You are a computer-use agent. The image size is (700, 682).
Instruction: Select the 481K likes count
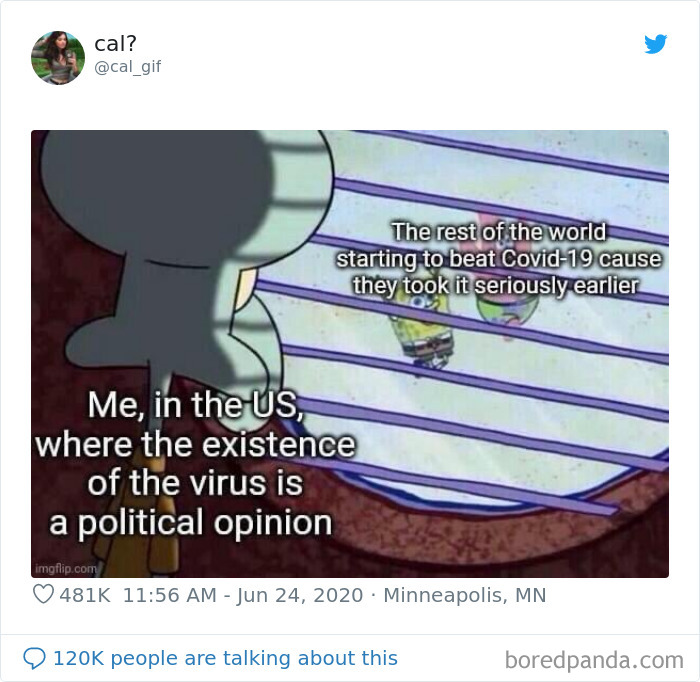pos(85,595)
